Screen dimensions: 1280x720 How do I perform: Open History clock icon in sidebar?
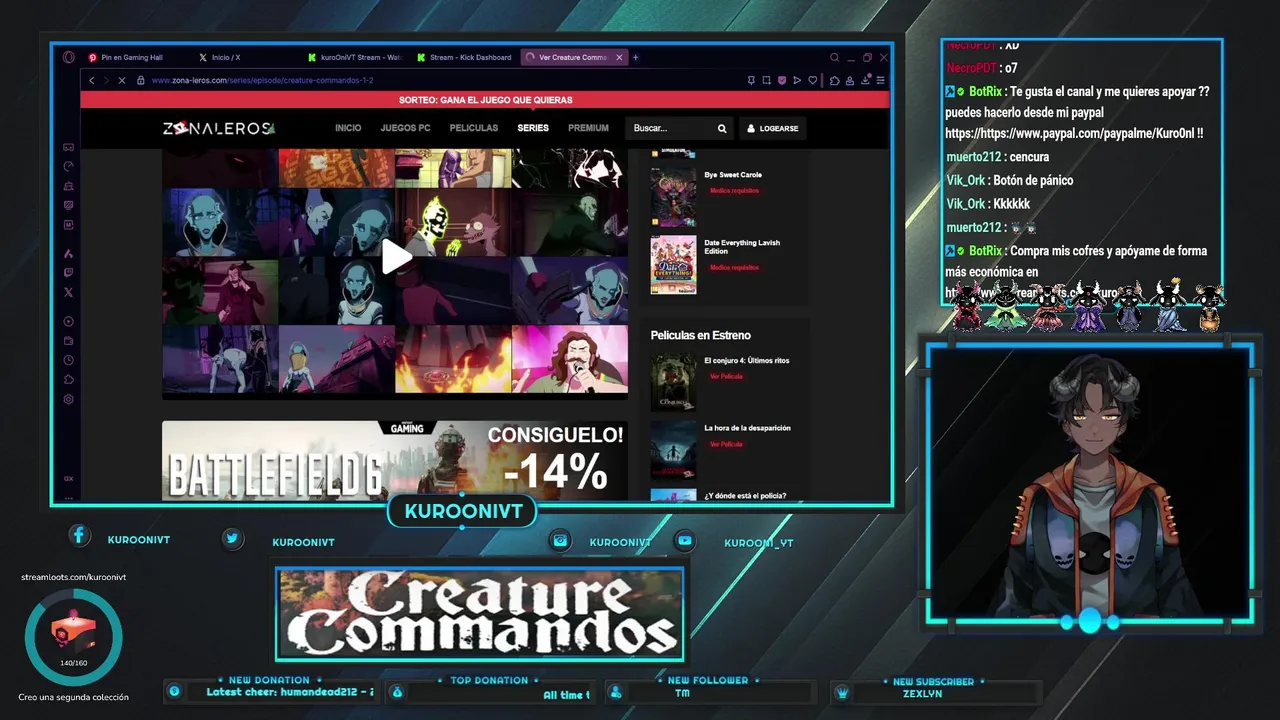[x=68, y=360]
